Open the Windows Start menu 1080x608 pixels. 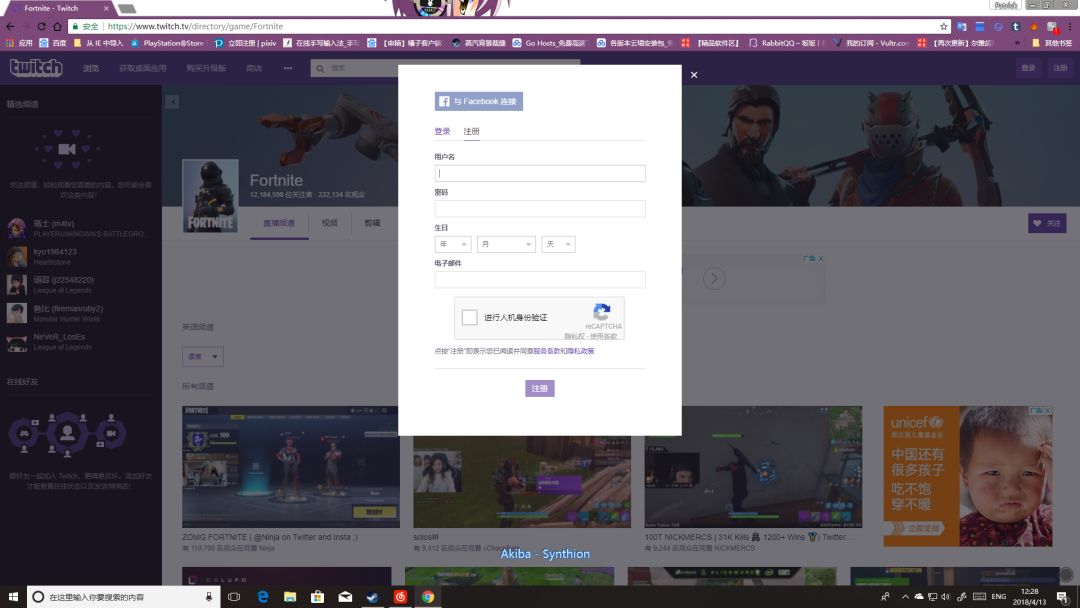(x=12, y=596)
